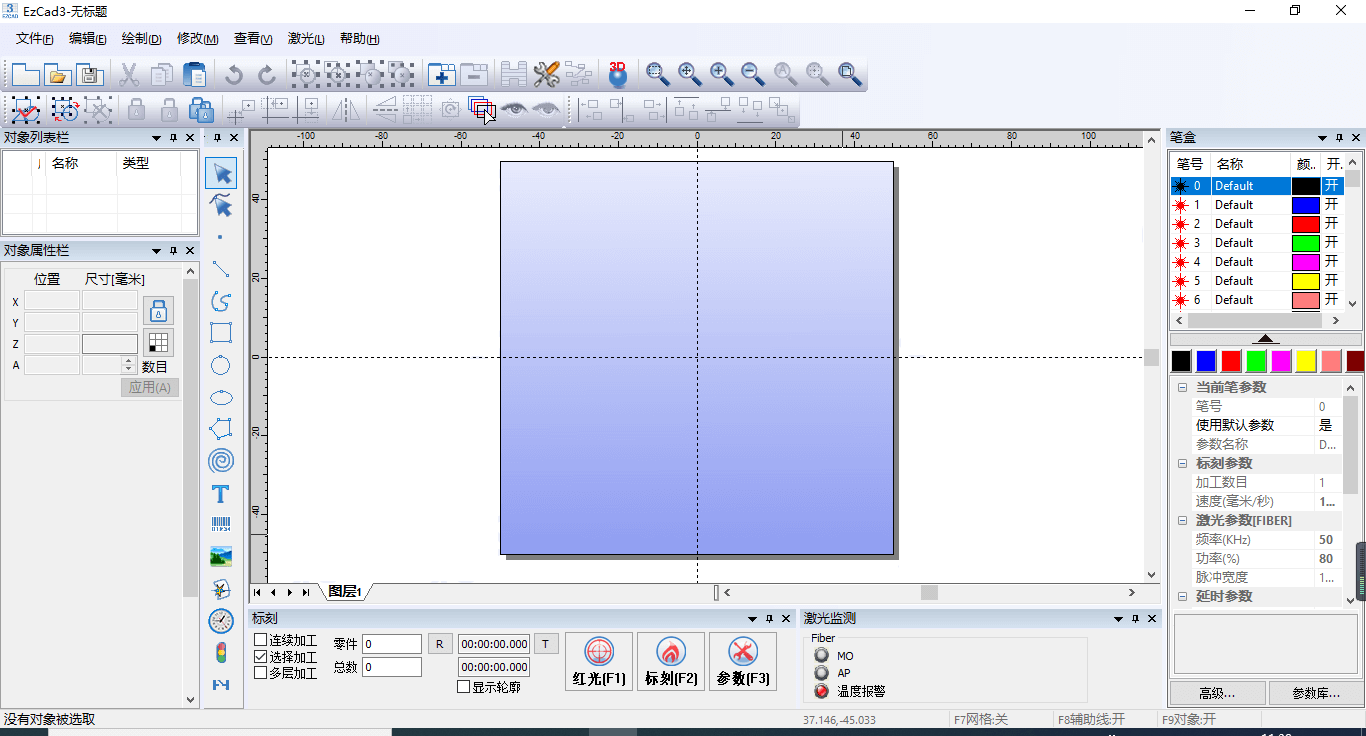Click the 3D toolbar icon
This screenshot has width=1366, height=736.
(x=618, y=74)
